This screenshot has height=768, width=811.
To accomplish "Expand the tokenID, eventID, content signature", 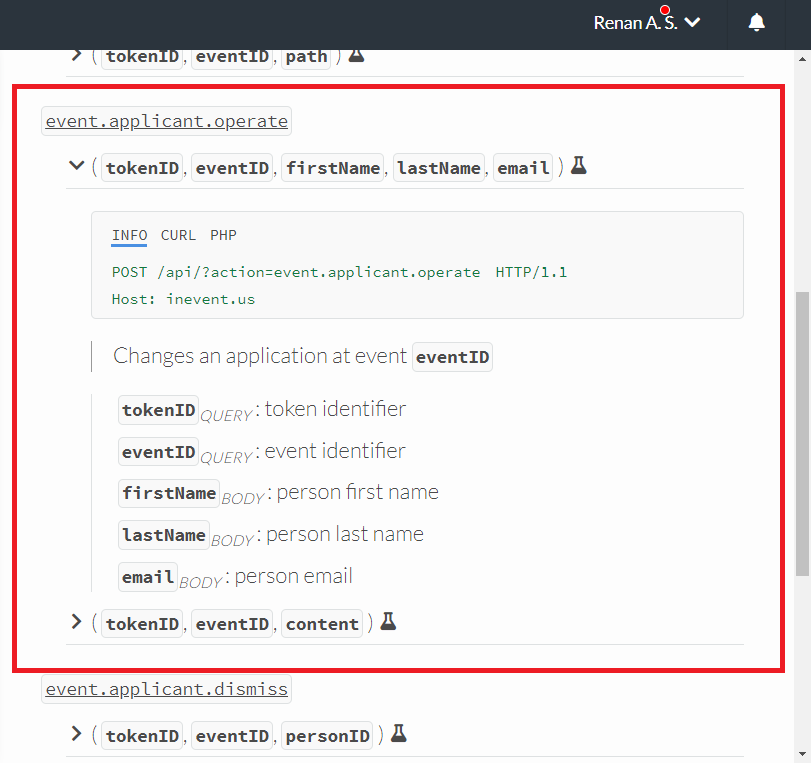I will tap(76, 622).
